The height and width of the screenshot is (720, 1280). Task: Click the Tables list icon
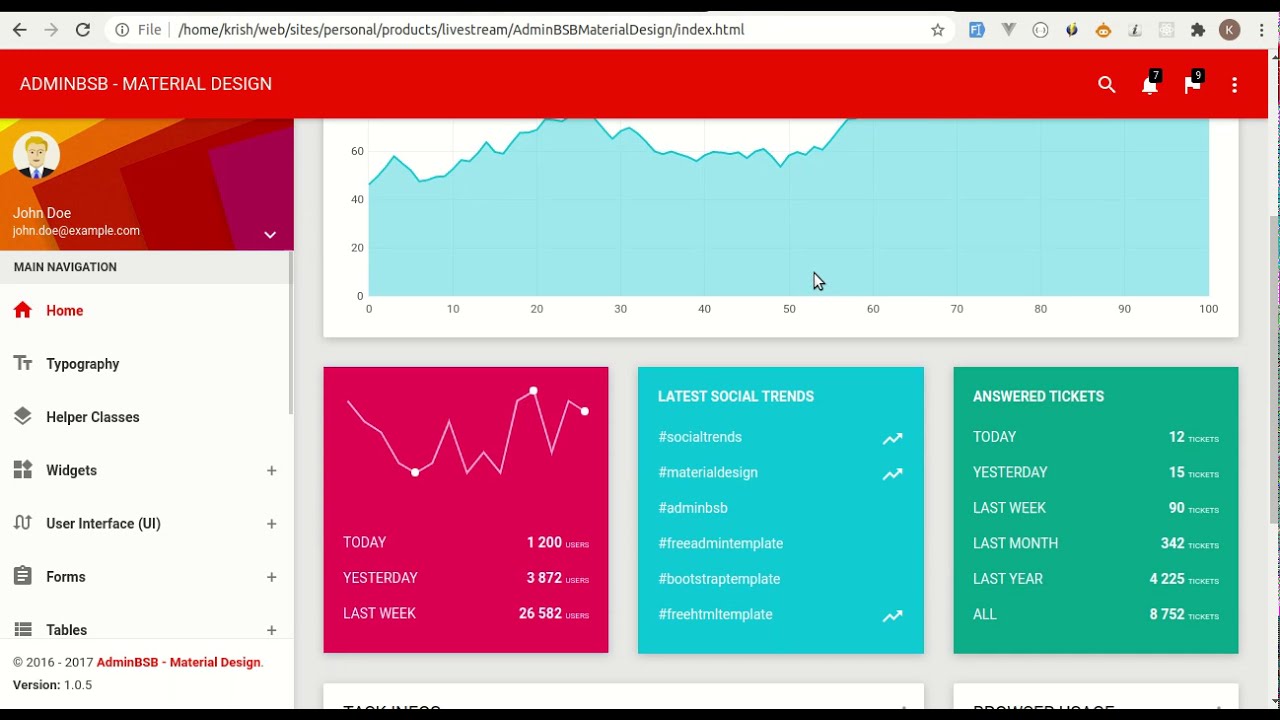pos(23,629)
